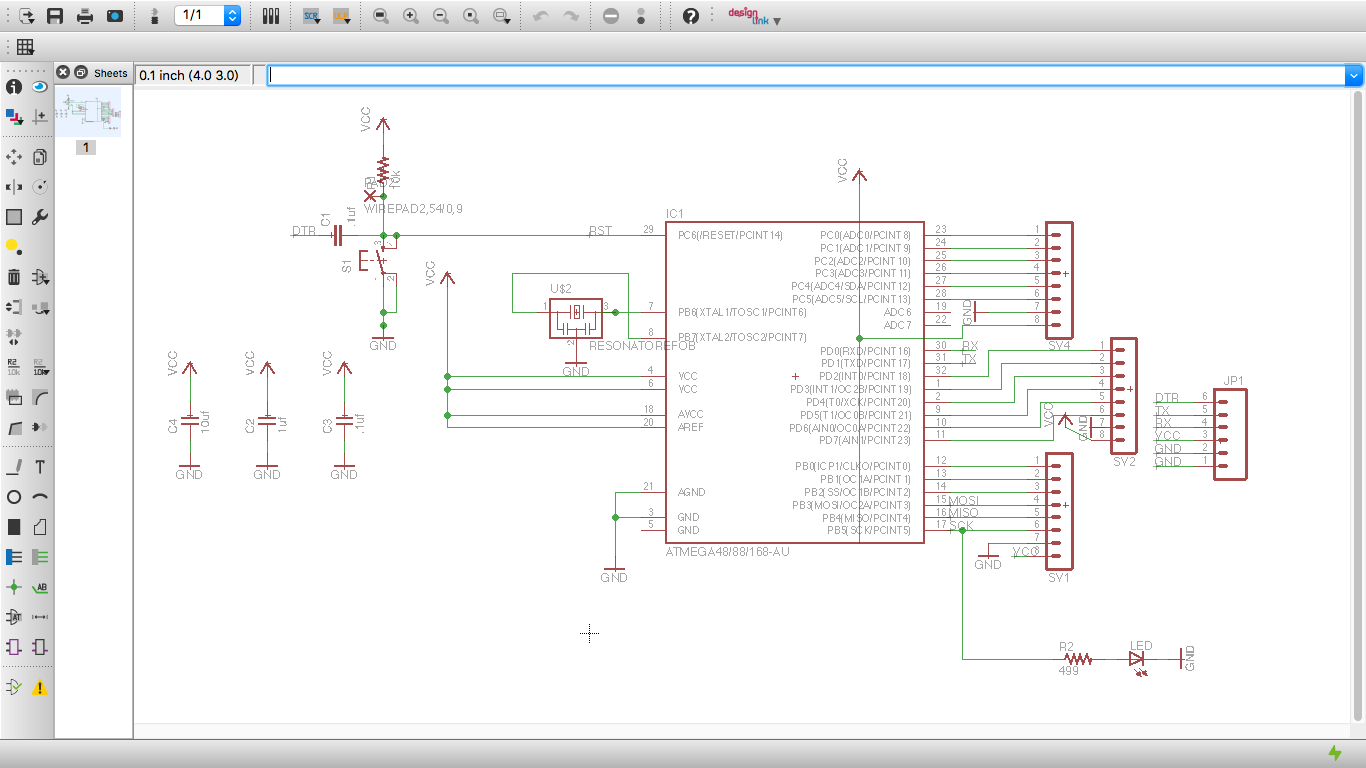Select the Mark origin tool
Image resolution: width=1366 pixels, height=768 pixels.
40,117
